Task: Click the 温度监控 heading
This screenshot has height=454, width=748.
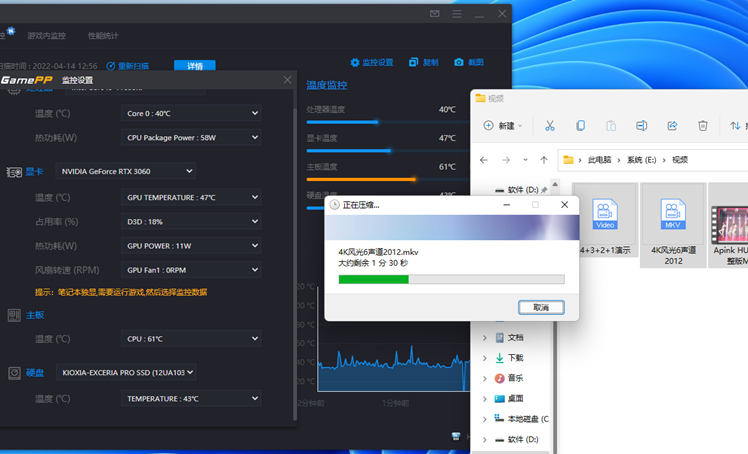Action: coord(327,85)
